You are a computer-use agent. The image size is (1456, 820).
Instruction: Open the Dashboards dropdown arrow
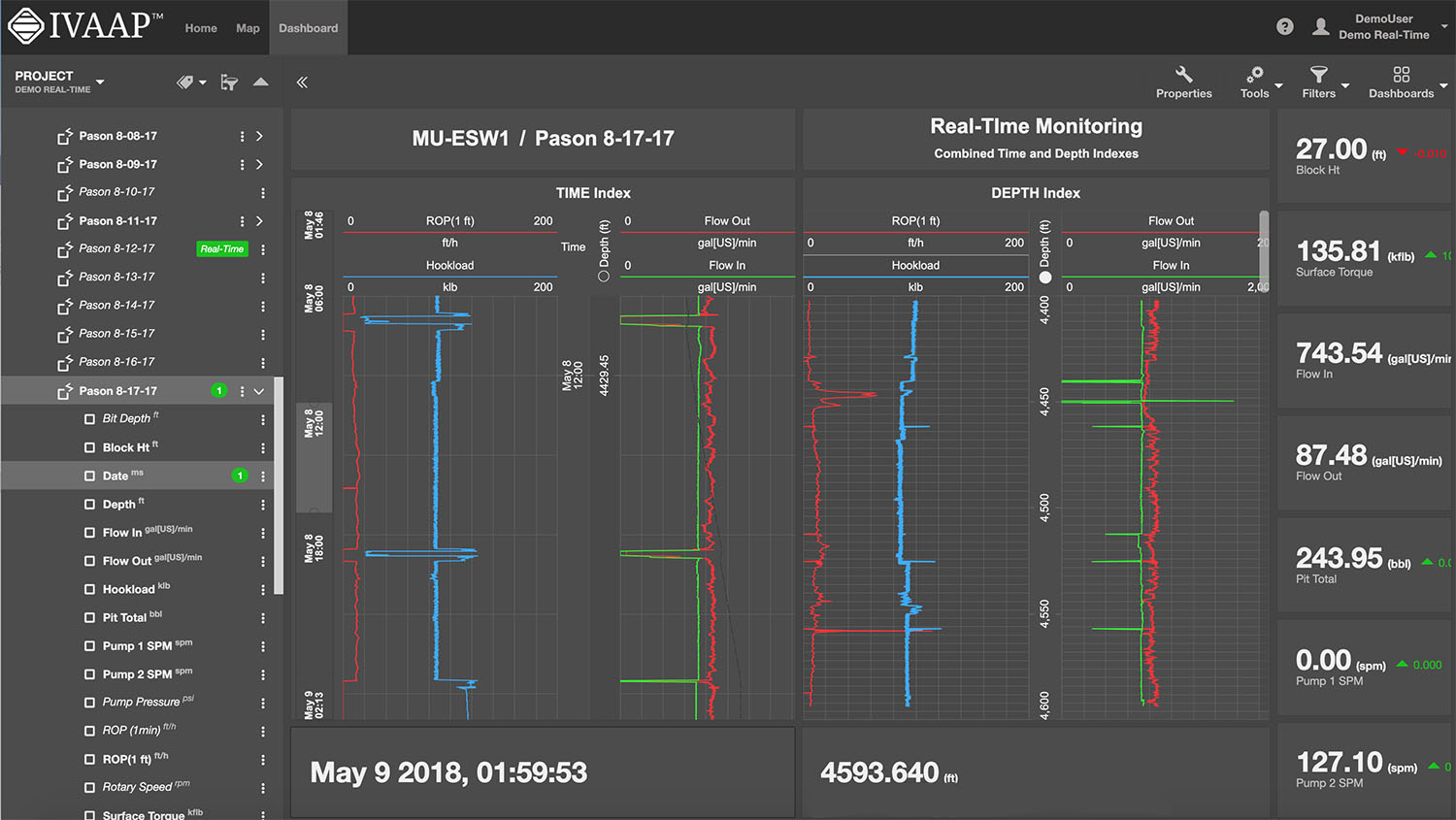(x=1443, y=86)
